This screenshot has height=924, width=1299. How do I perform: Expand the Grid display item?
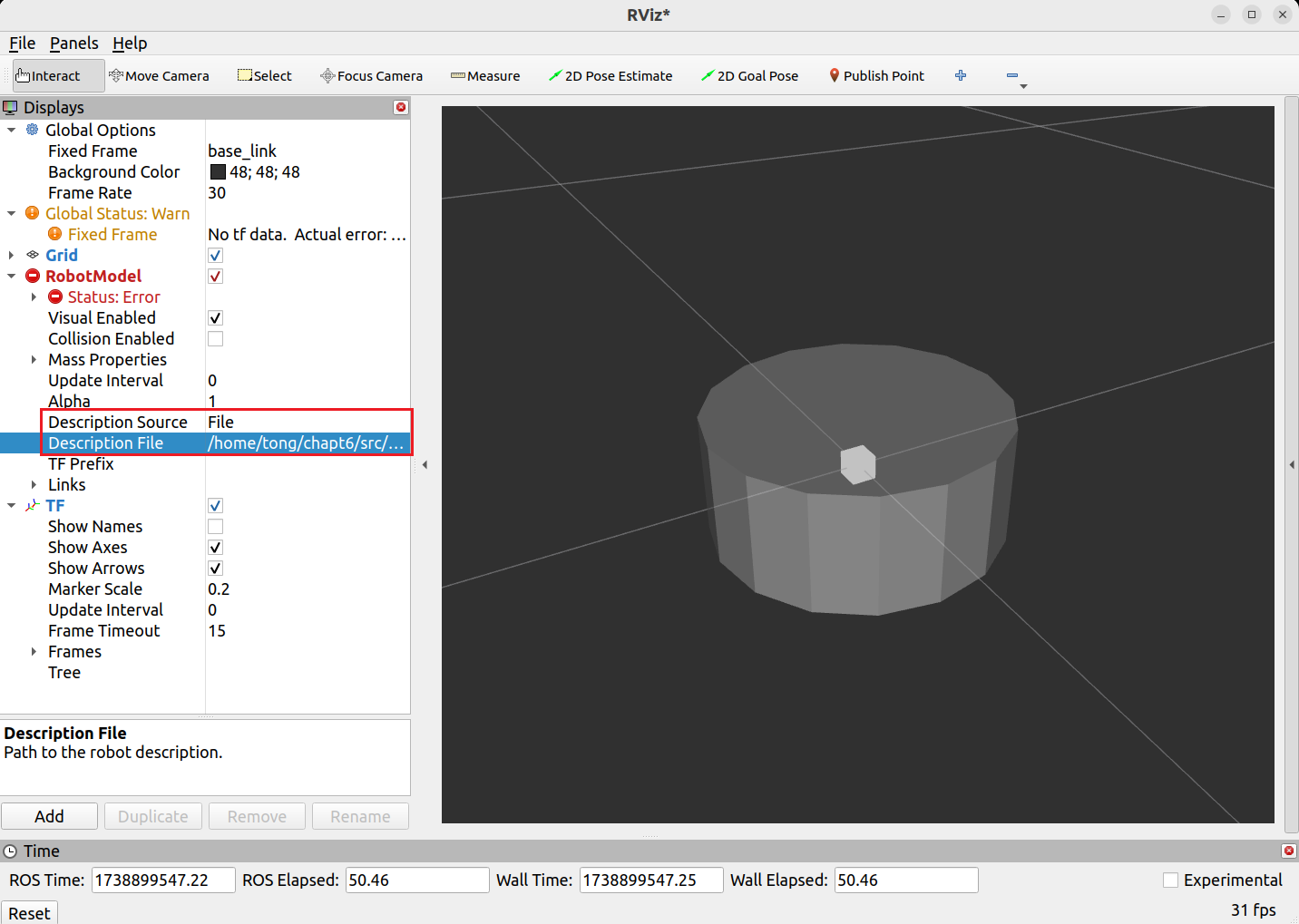coord(12,256)
